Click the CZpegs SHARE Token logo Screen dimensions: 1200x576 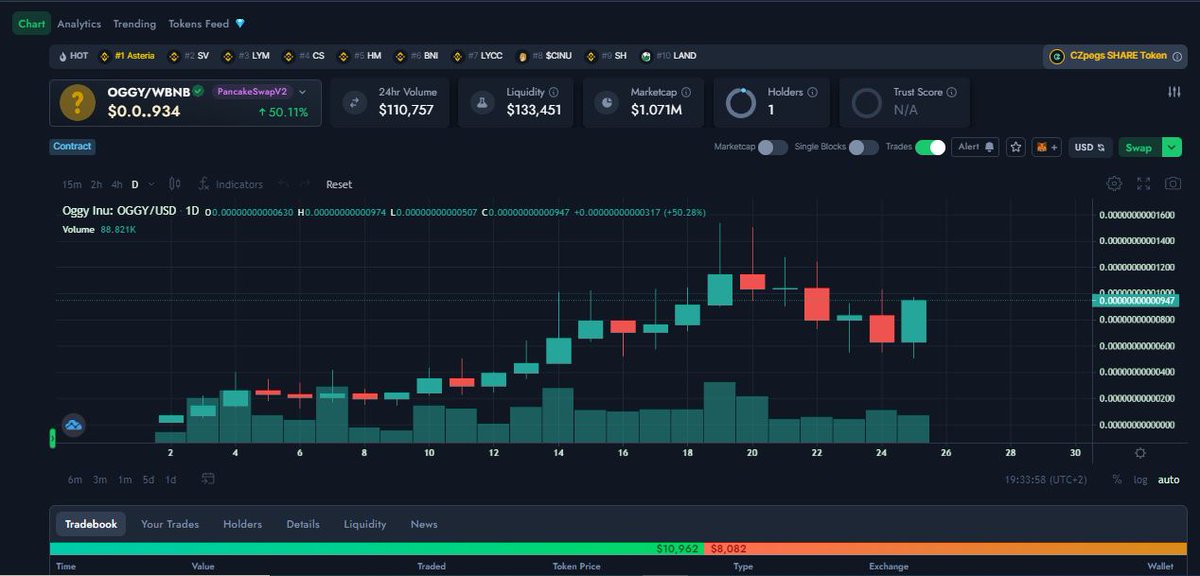point(1057,57)
